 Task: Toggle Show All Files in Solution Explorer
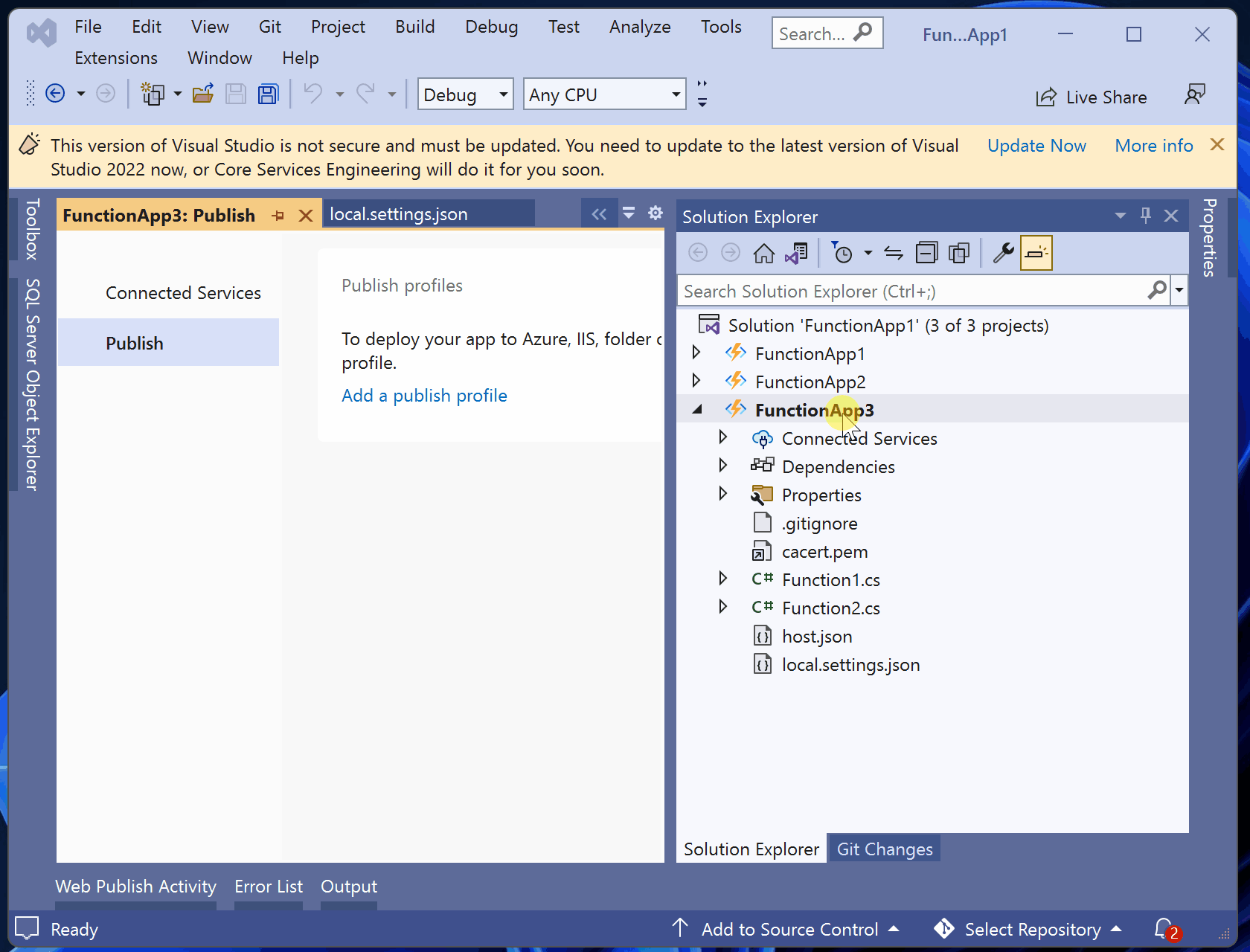click(x=959, y=254)
